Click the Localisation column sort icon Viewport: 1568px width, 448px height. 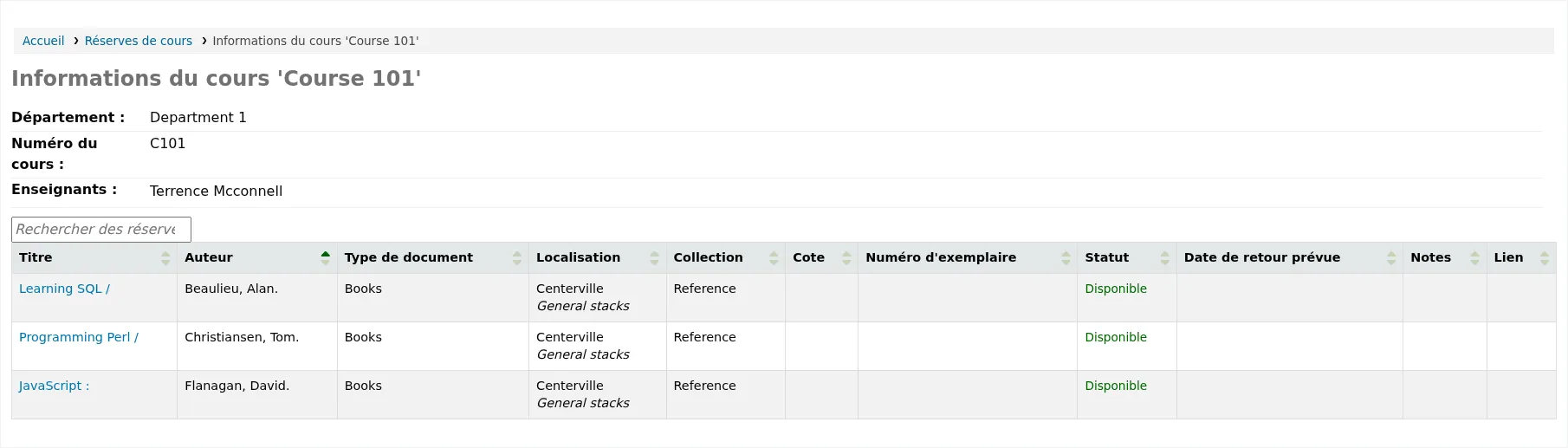click(655, 258)
